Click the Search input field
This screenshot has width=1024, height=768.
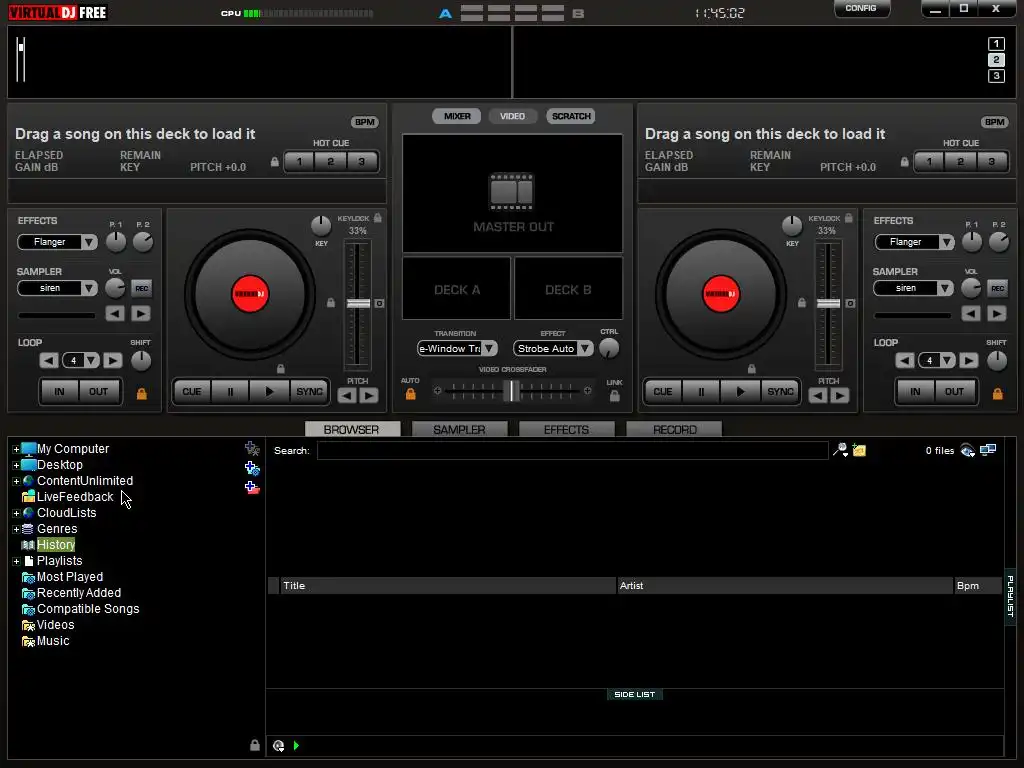pyautogui.click(x=572, y=451)
